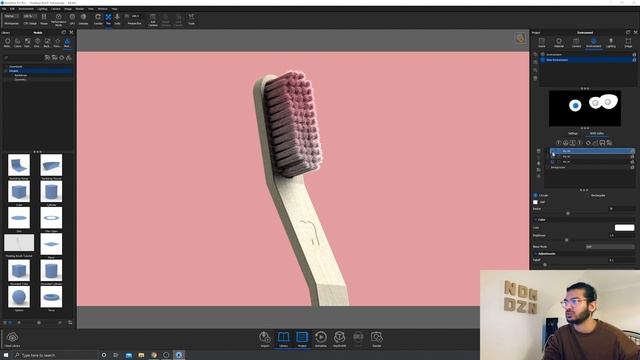Screen dimensions: 640x360
Task: Select the Rectangular pin shape option
Action: click(588, 196)
